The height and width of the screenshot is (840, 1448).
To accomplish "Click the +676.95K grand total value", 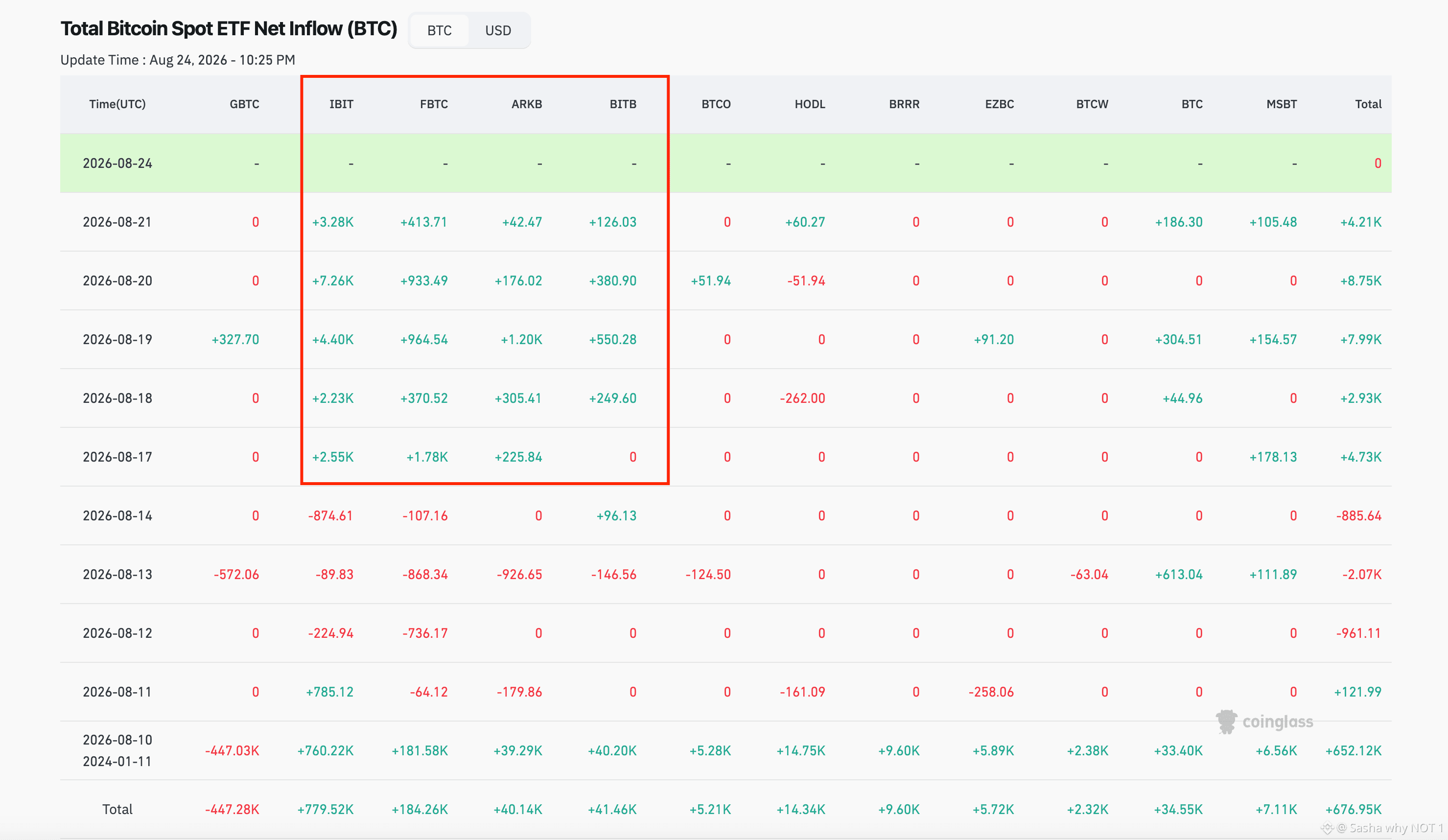I will 1353,810.
